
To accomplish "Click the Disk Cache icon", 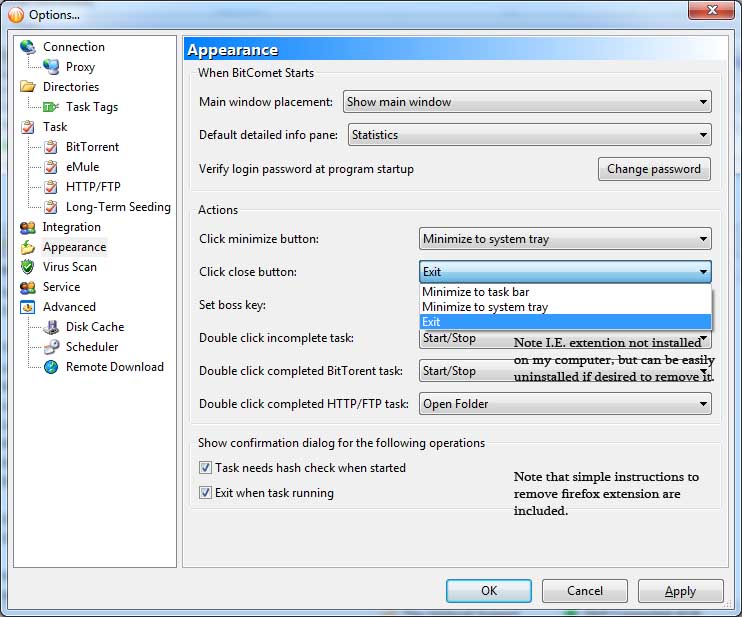I will pos(51,327).
